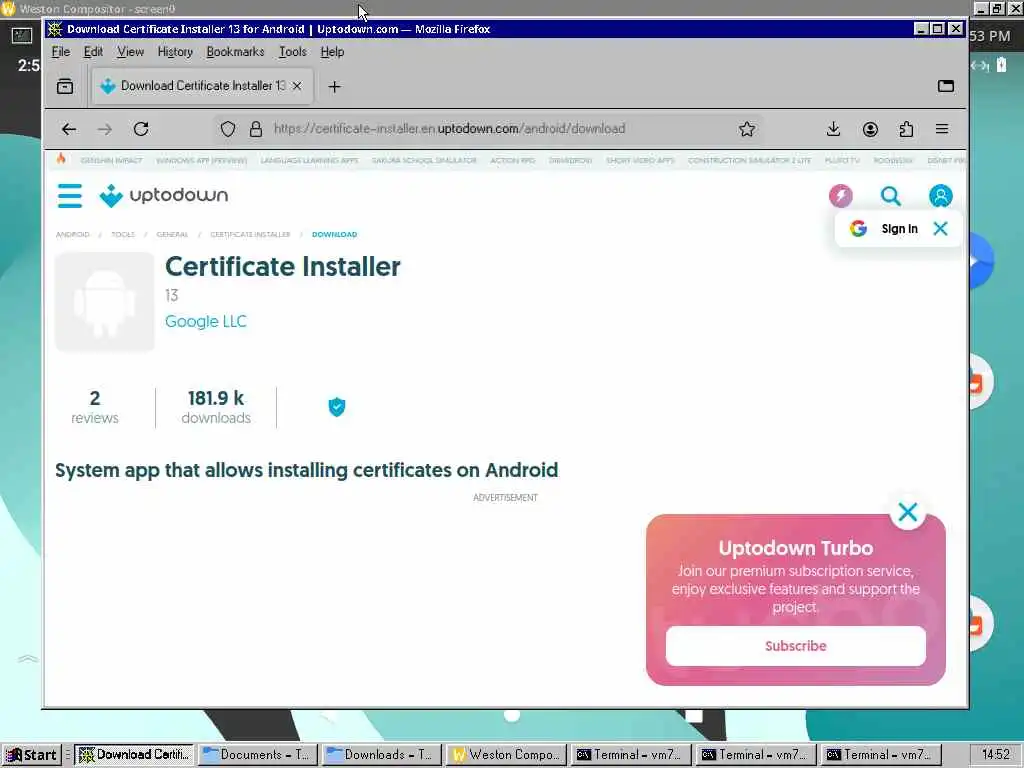
Task: Open the Uptodown site hamburger menu
Action: tap(70, 195)
